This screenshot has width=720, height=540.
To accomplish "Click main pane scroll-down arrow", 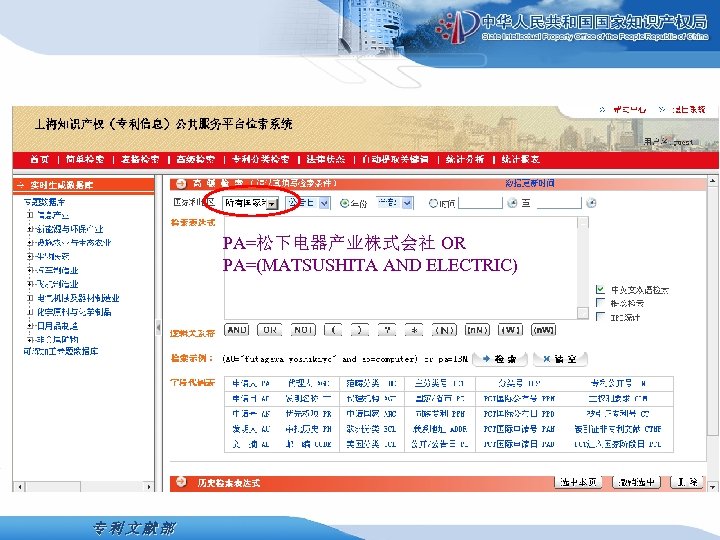I will click(x=712, y=486).
